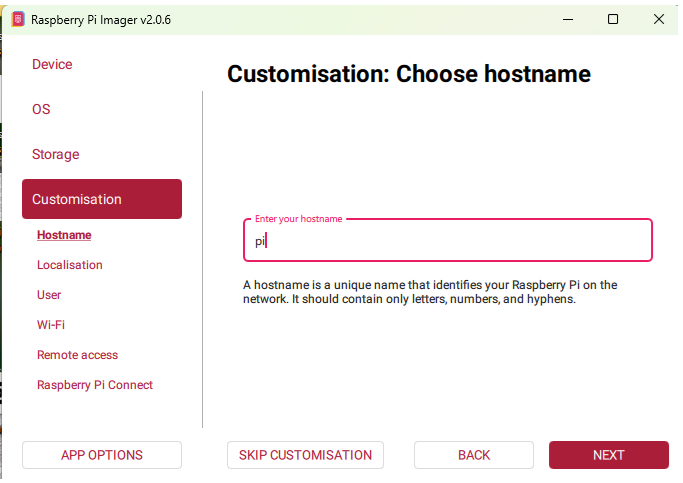The image size is (683, 483).
Task: Close the Raspberry Pi Imager window
Action: pos(658,19)
